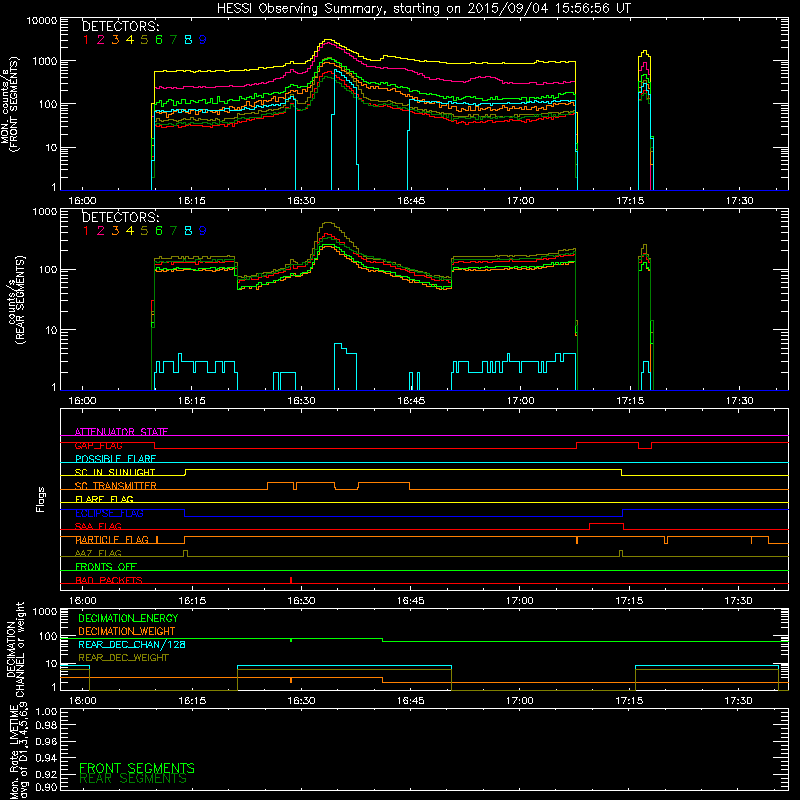Click detector 8 legend number in front segments panel
The image size is (800, 800).
tap(188, 40)
